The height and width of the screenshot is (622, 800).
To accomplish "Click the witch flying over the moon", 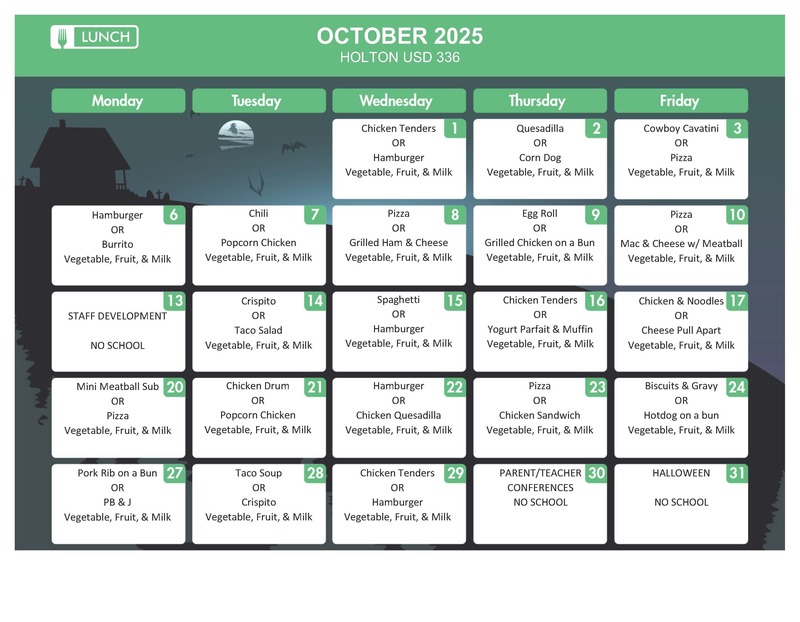I will pos(236,131).
